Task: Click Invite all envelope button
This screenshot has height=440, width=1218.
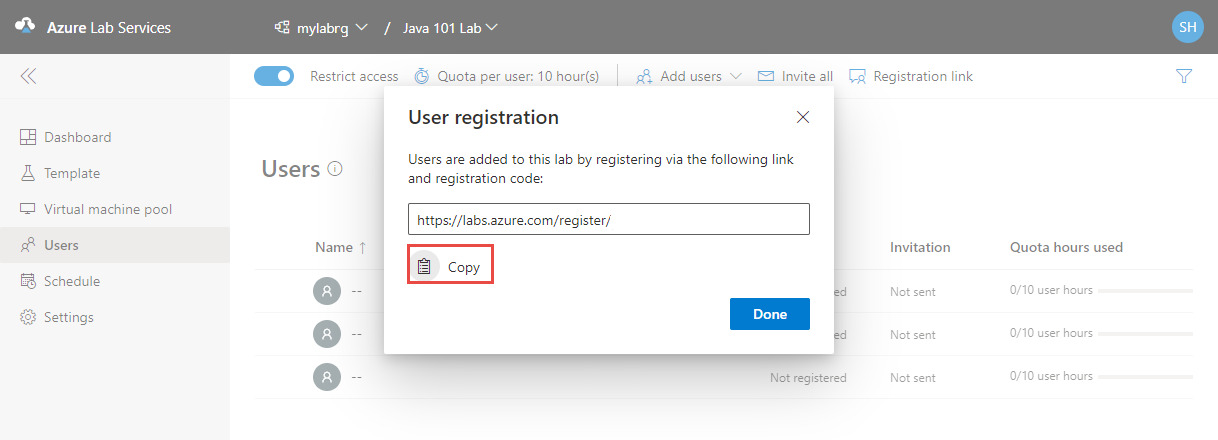Action: point(795,76)
